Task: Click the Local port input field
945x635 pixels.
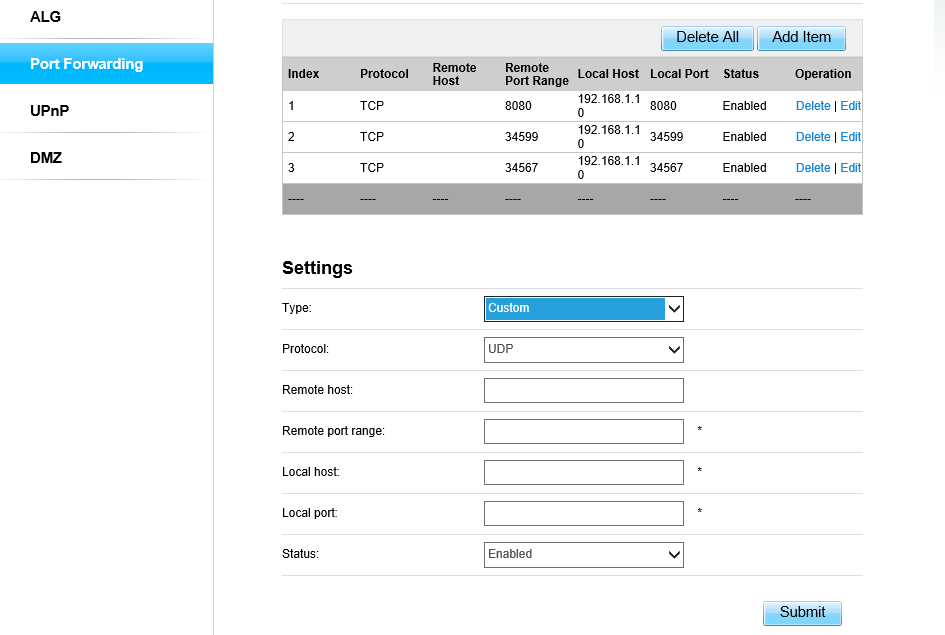Action: pos(583,512)
